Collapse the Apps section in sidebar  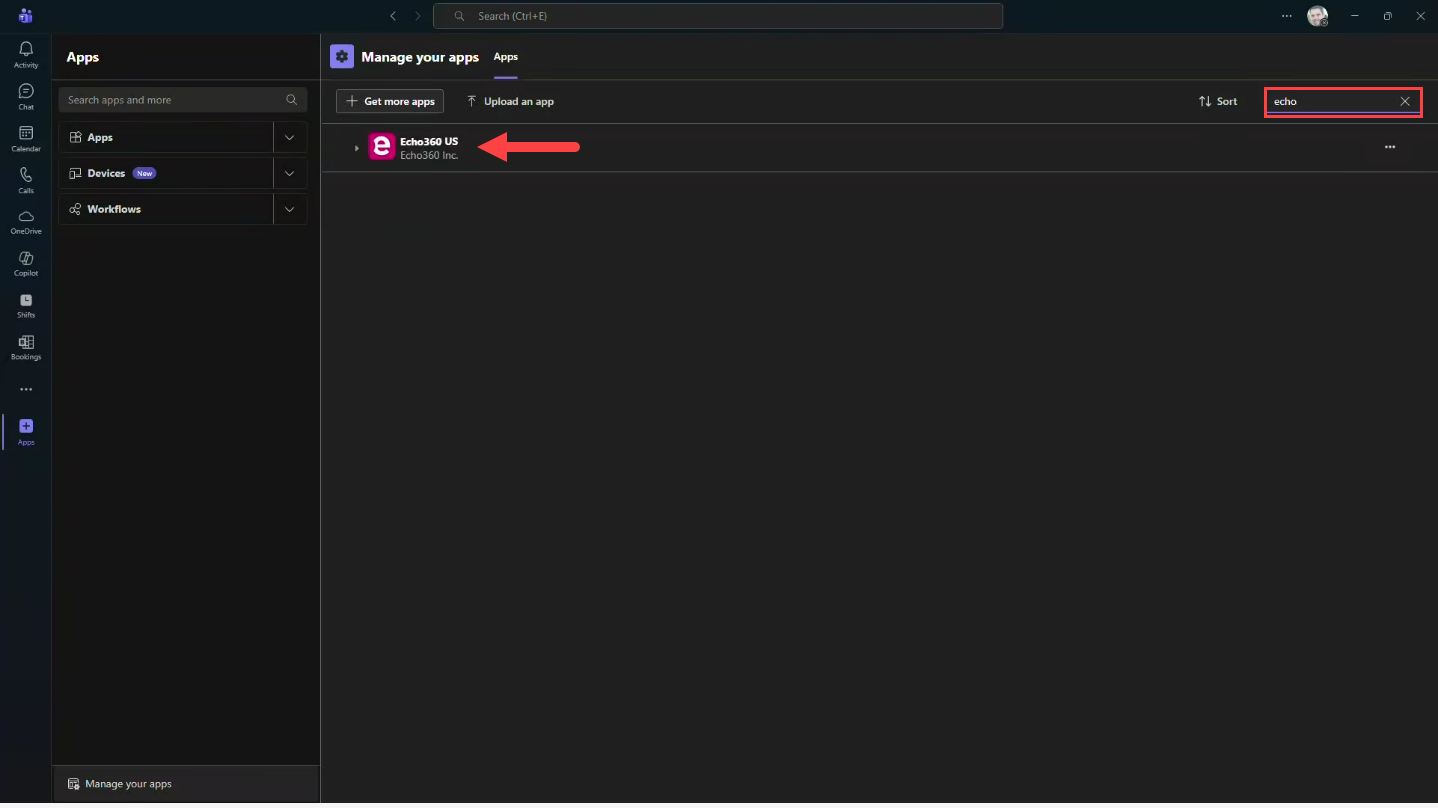coord(289,137)
